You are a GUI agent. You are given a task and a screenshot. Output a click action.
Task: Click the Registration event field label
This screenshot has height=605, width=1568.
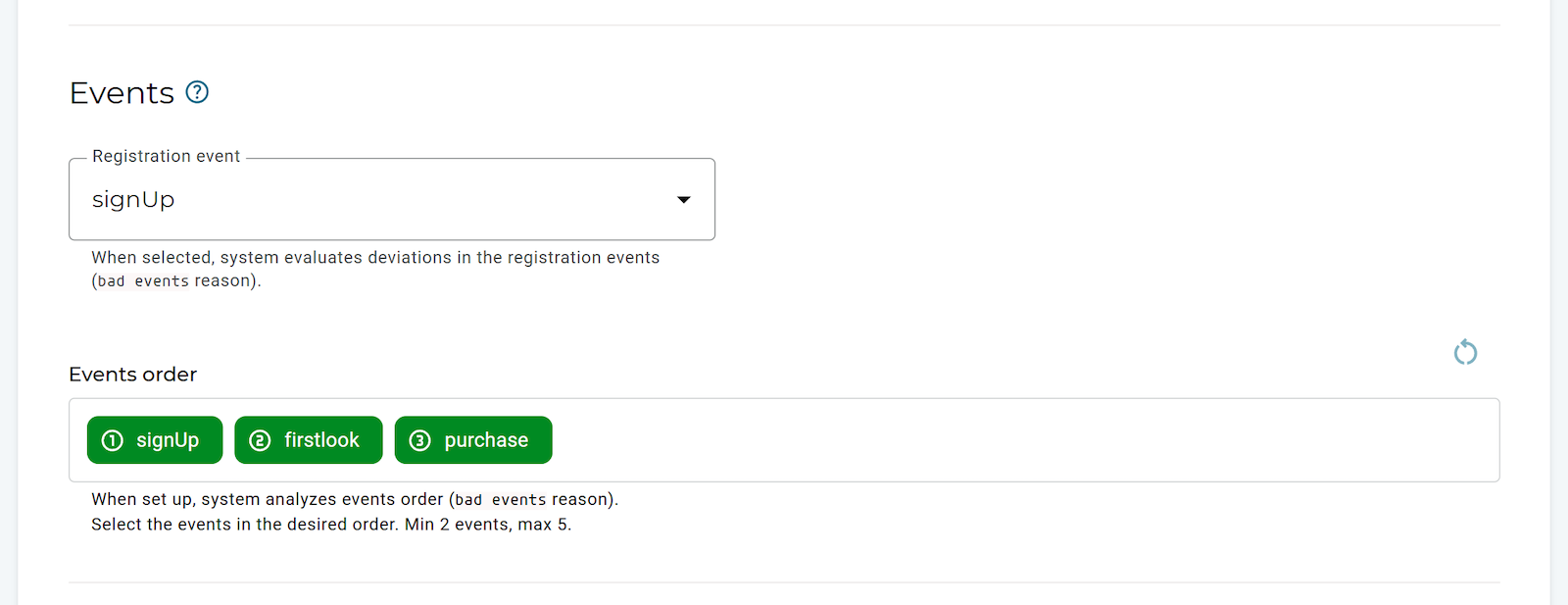pyautogui.click(x=166, y=157)
